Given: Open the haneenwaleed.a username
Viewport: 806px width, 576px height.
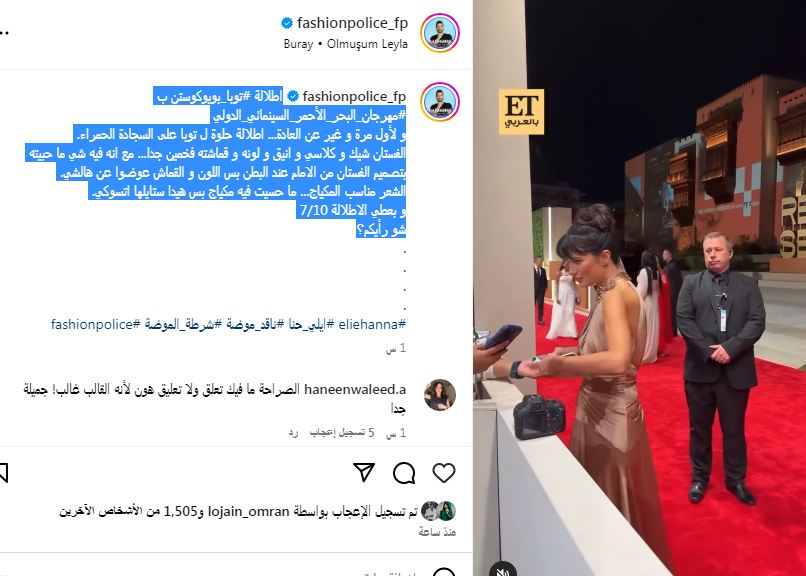Looking at the screenshot, I should pos(355,389).
